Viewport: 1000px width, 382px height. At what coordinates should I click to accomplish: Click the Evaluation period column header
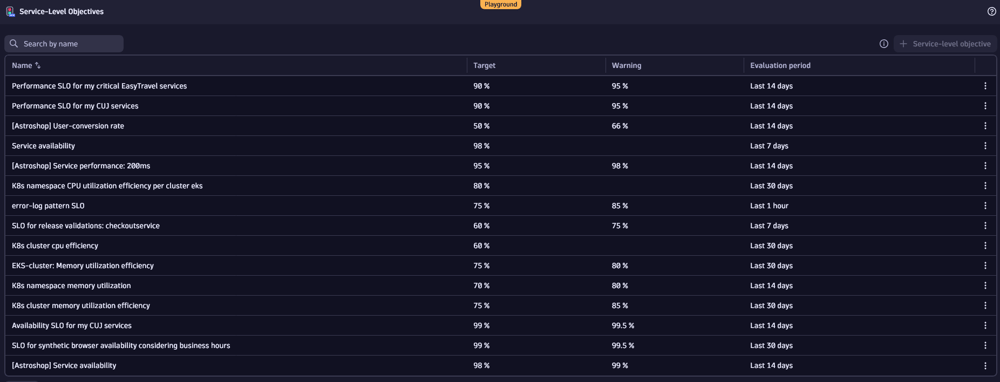point(780,66)
